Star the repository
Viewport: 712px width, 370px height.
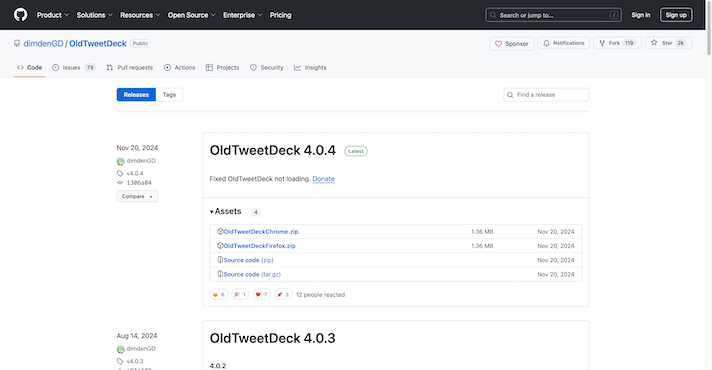point(668,43)
